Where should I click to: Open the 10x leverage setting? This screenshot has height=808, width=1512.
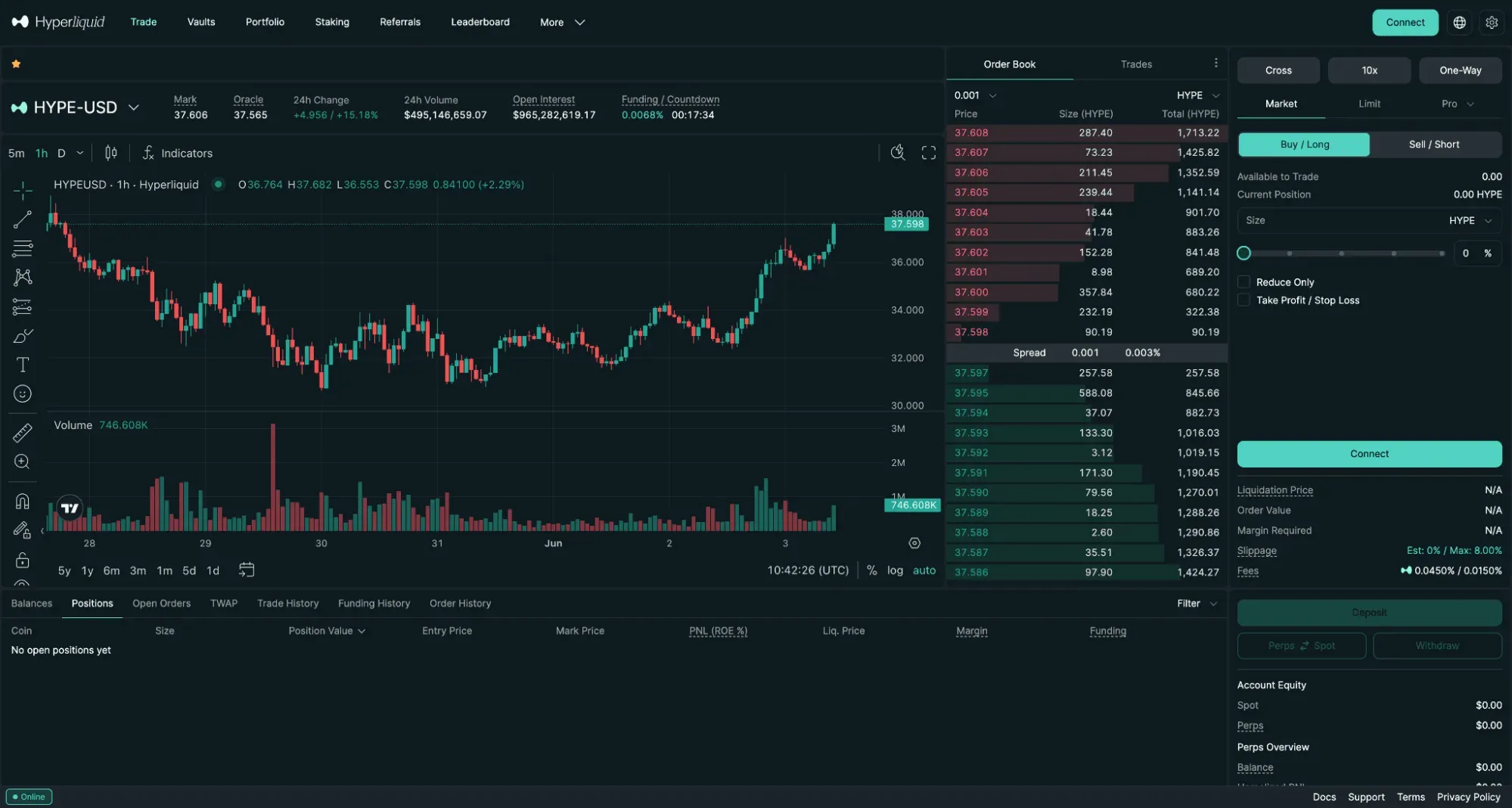click(1369, 70)
